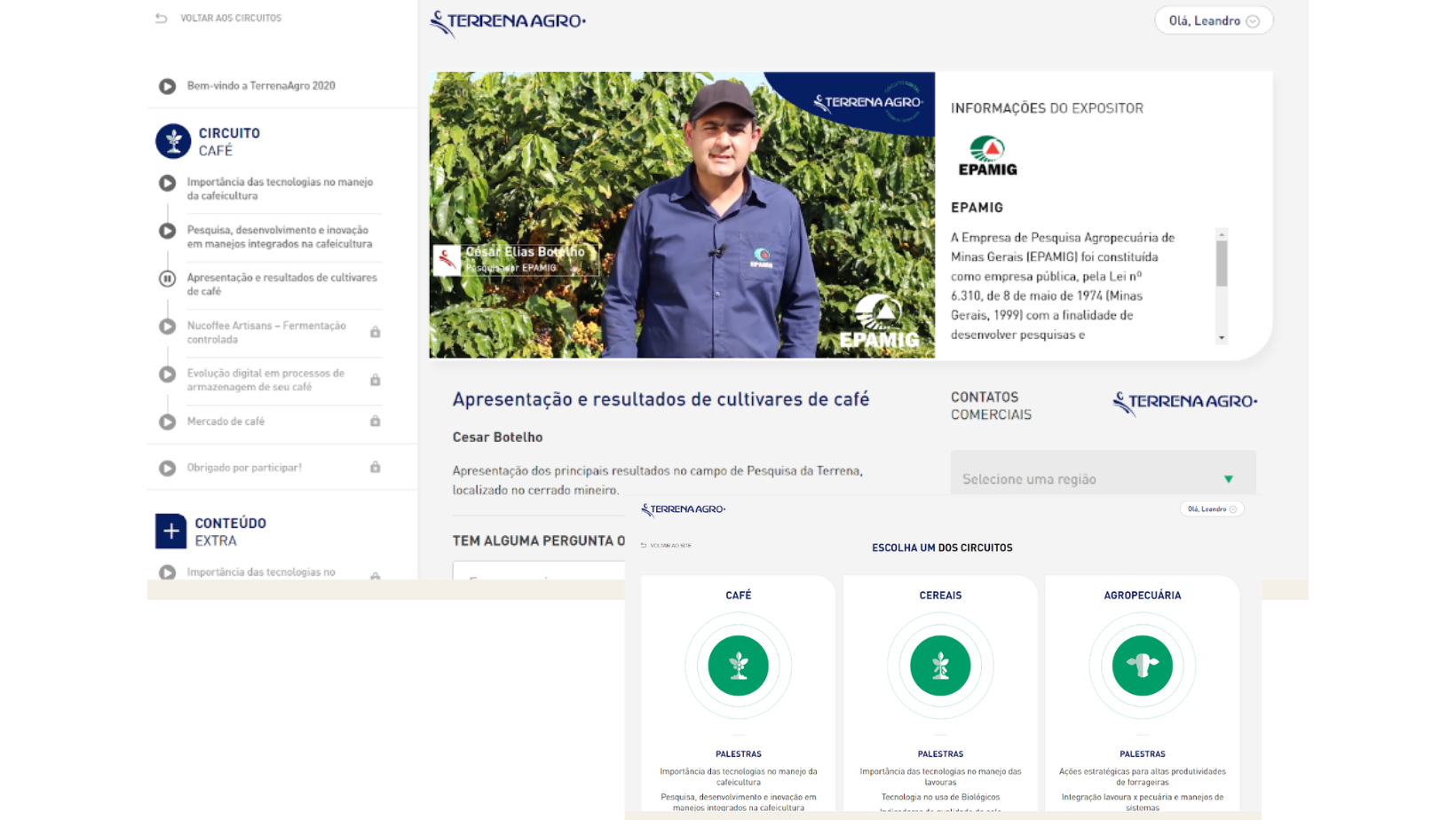1456x820 pixels.
Task: Click the Conteúdo Extra section heading
Action: coord(230,532)
